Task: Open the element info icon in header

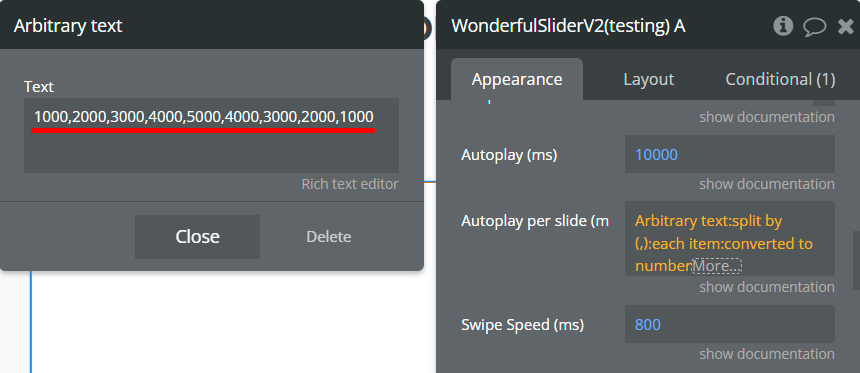Action: click(783, 25)
